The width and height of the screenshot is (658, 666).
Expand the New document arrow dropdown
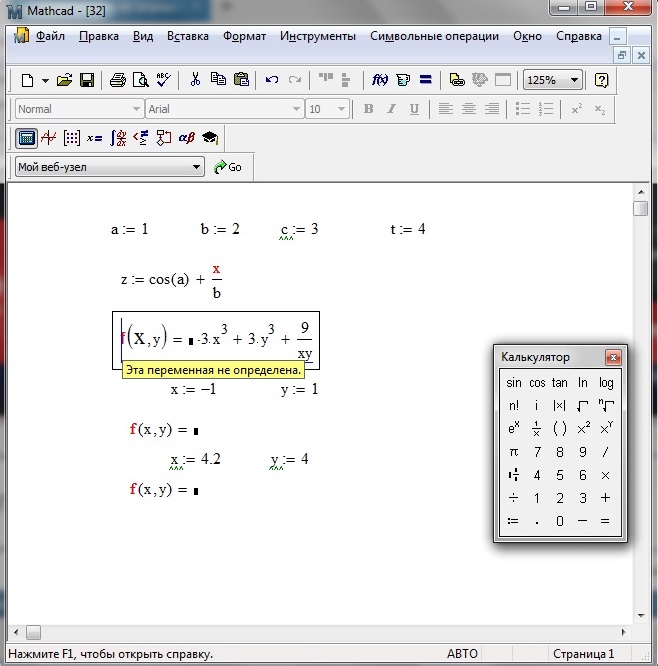click(45, 80)
